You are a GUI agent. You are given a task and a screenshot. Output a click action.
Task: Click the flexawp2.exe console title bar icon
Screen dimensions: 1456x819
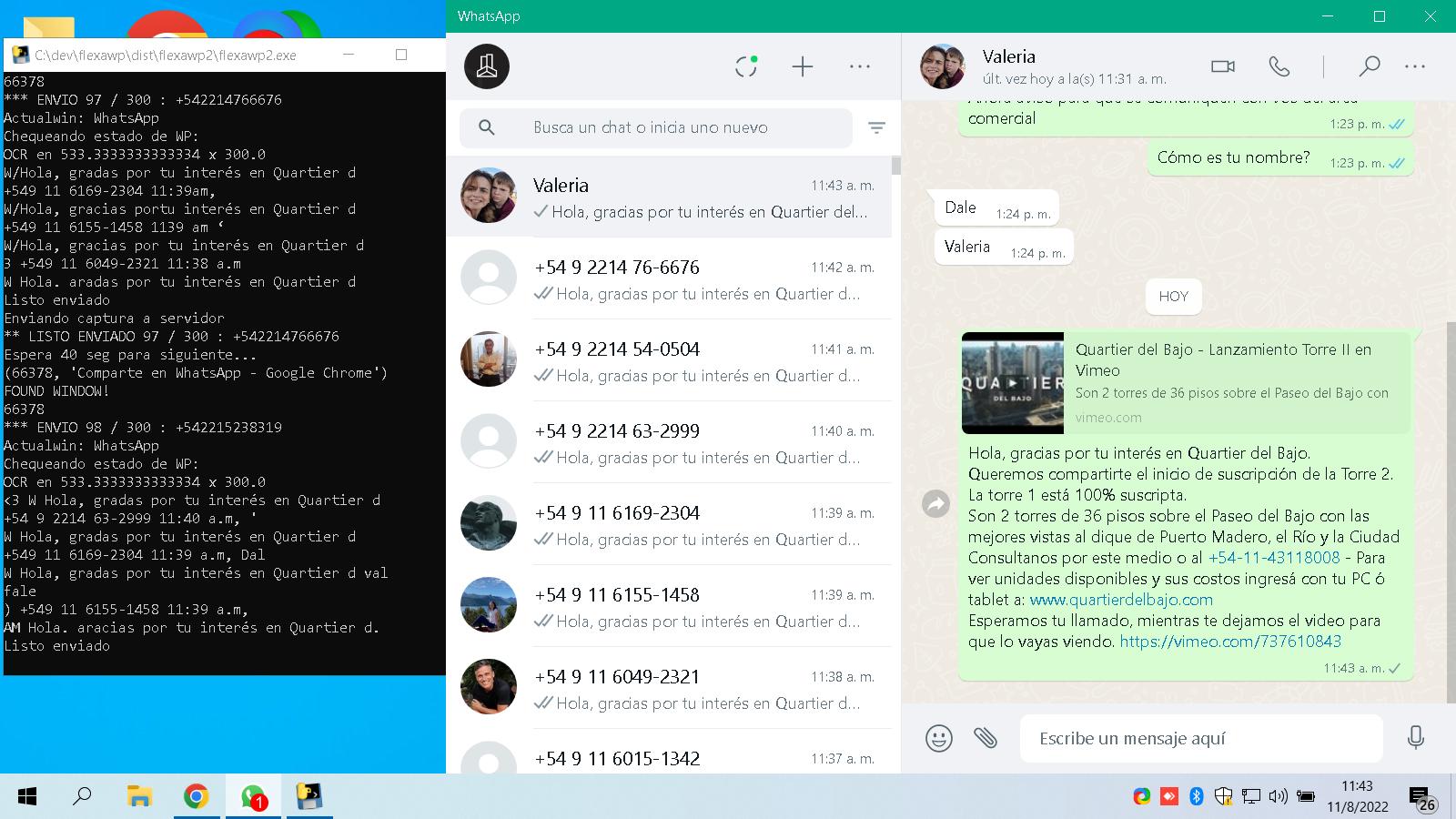[20, 56]
